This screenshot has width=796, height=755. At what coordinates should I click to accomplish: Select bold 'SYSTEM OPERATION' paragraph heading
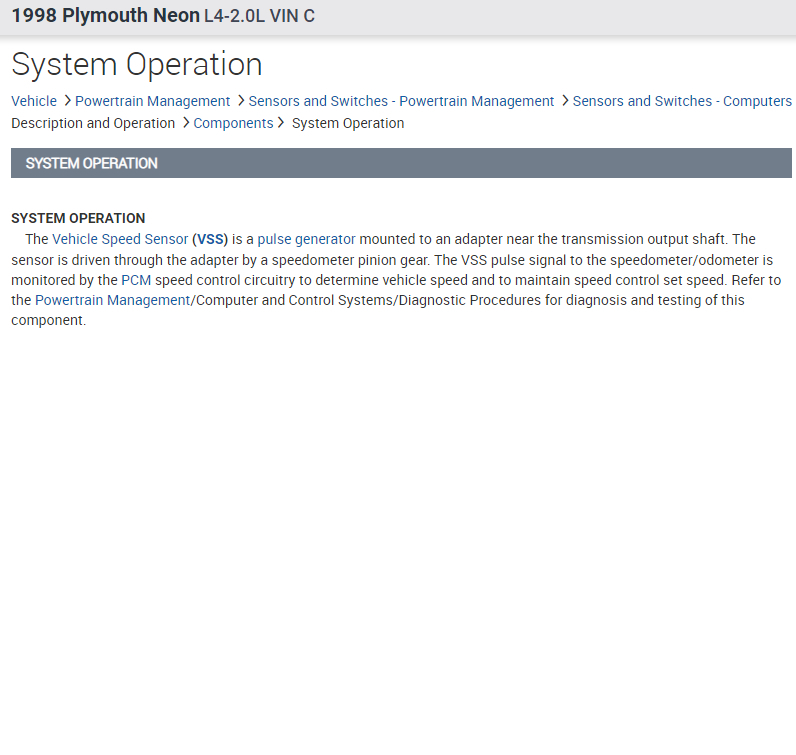coord(78,218)
